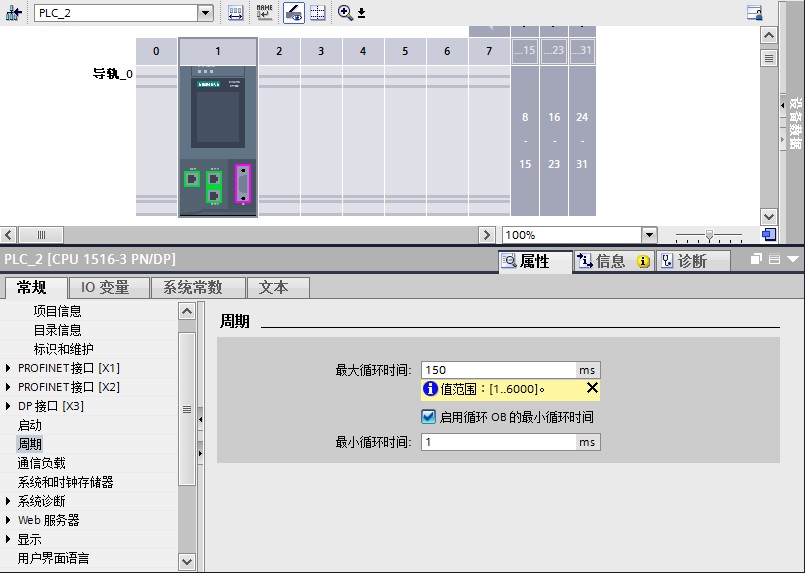Screen dimensions: 805x573
Task: Select 通信负载 in the navigation tree
Action: [41, 463]
